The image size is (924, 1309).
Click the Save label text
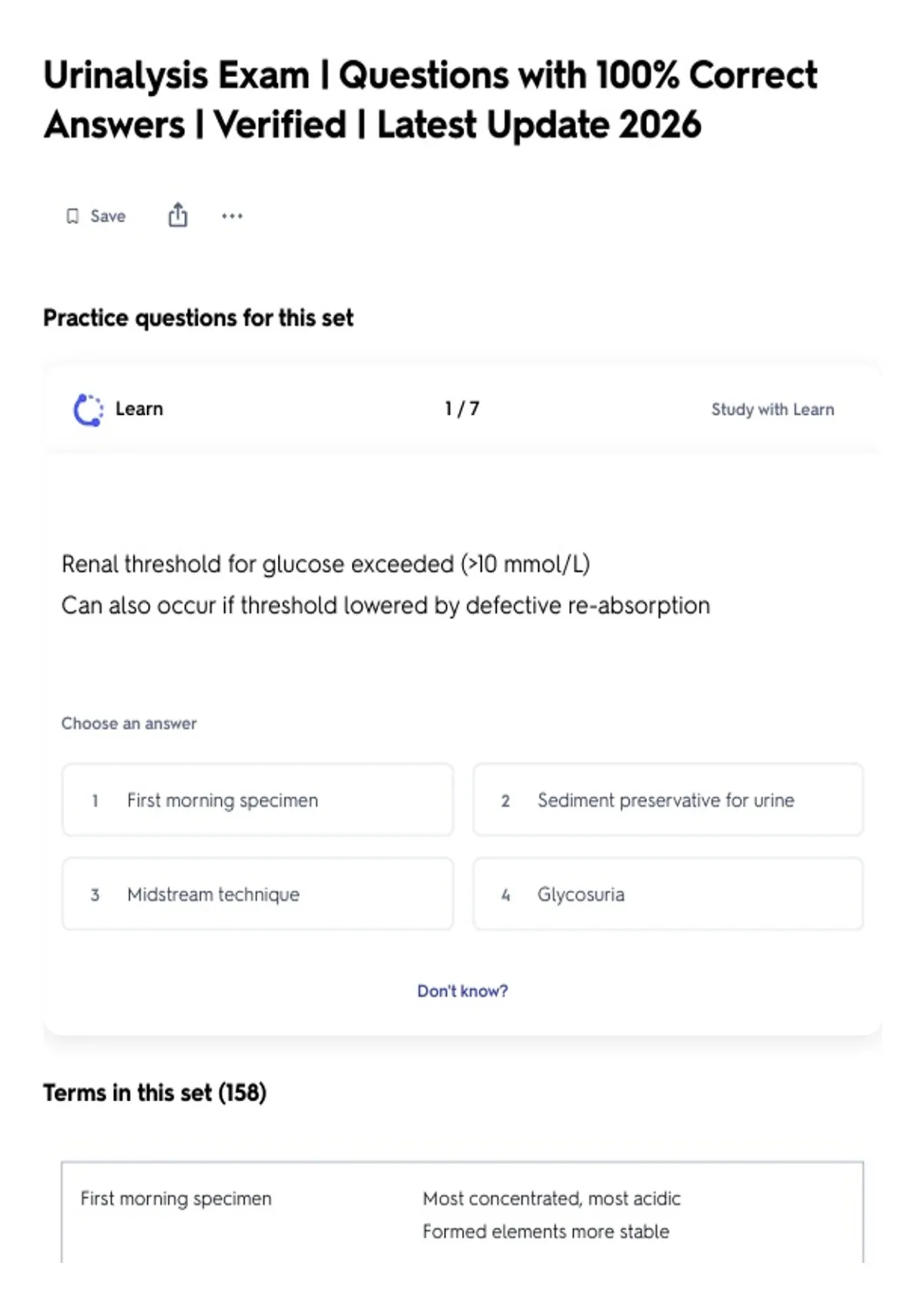pos(108,216)
